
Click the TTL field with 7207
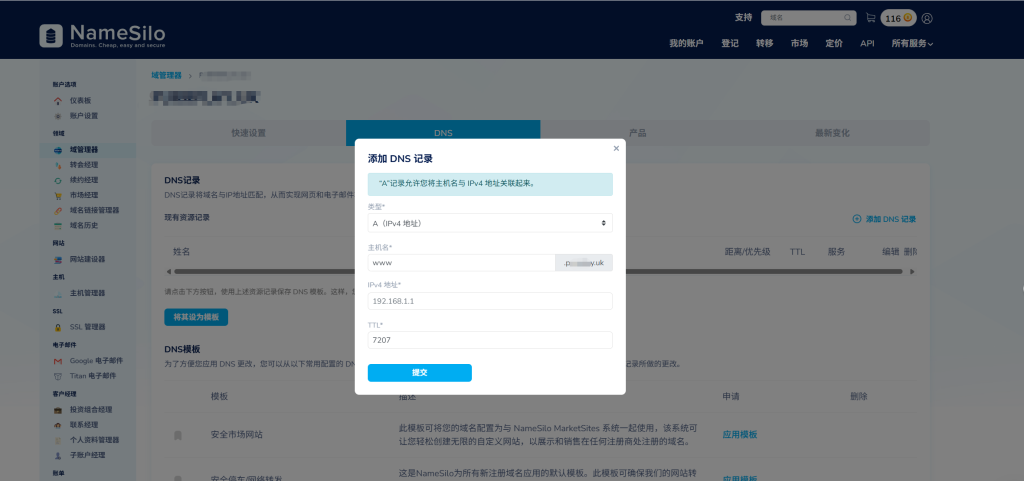click(x=490, y=340)
